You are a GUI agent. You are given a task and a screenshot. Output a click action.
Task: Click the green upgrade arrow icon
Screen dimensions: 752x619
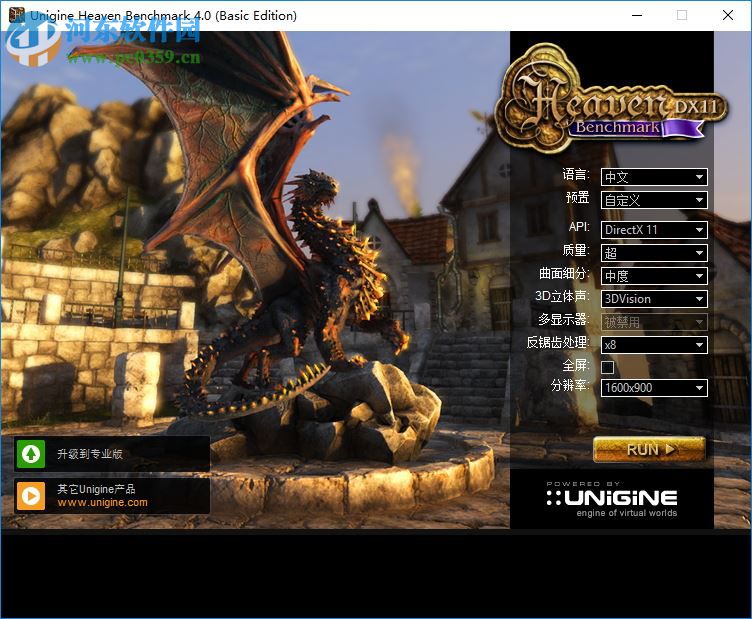[31, 454]
